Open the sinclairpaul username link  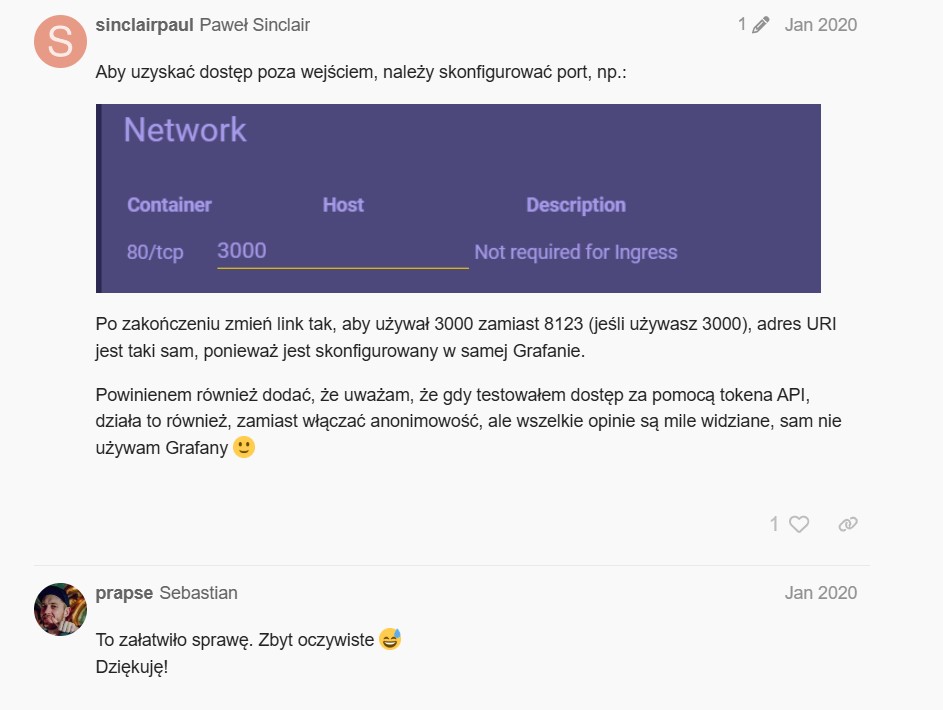tap(144, 25)
